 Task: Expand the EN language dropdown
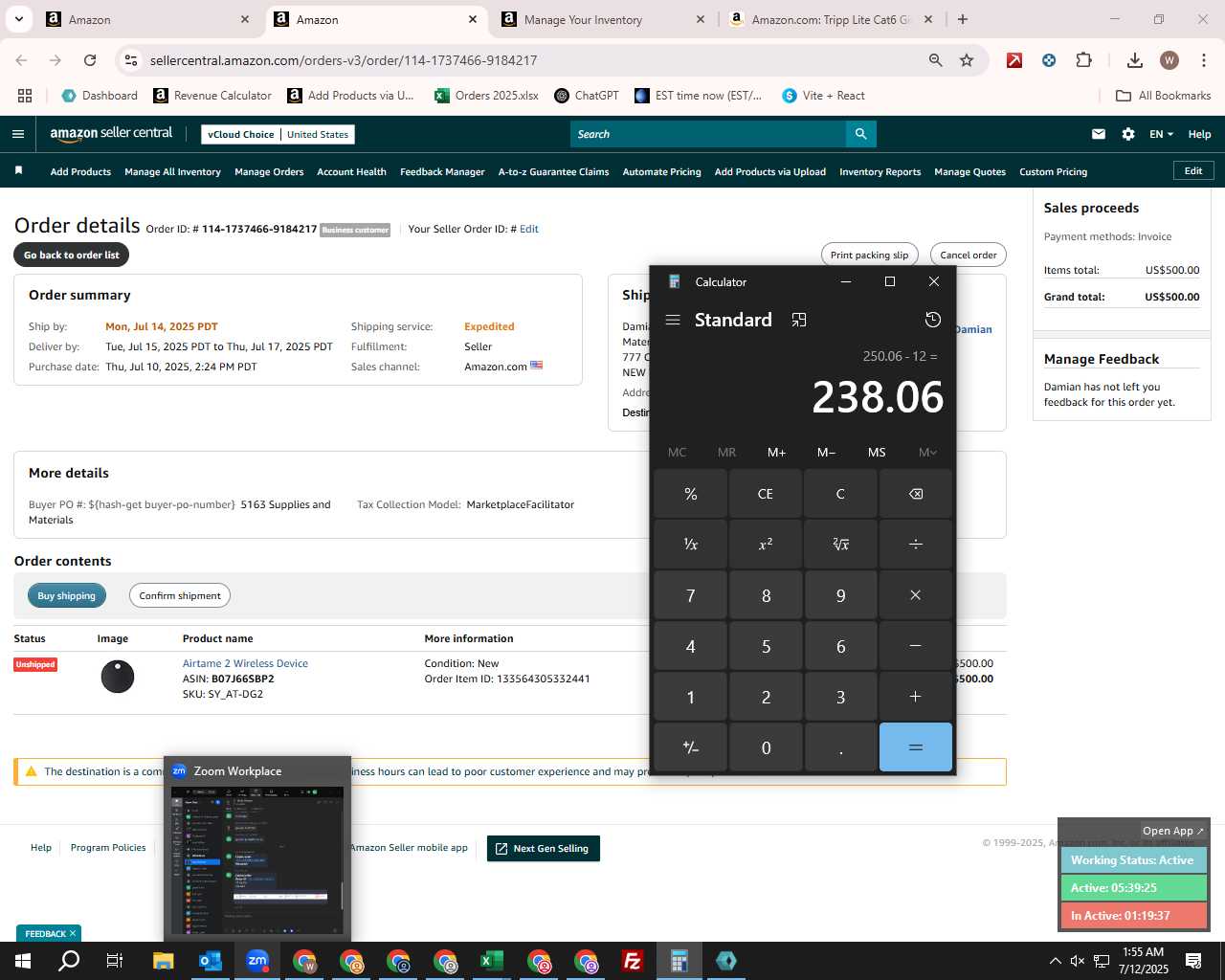click(1161, 134)
